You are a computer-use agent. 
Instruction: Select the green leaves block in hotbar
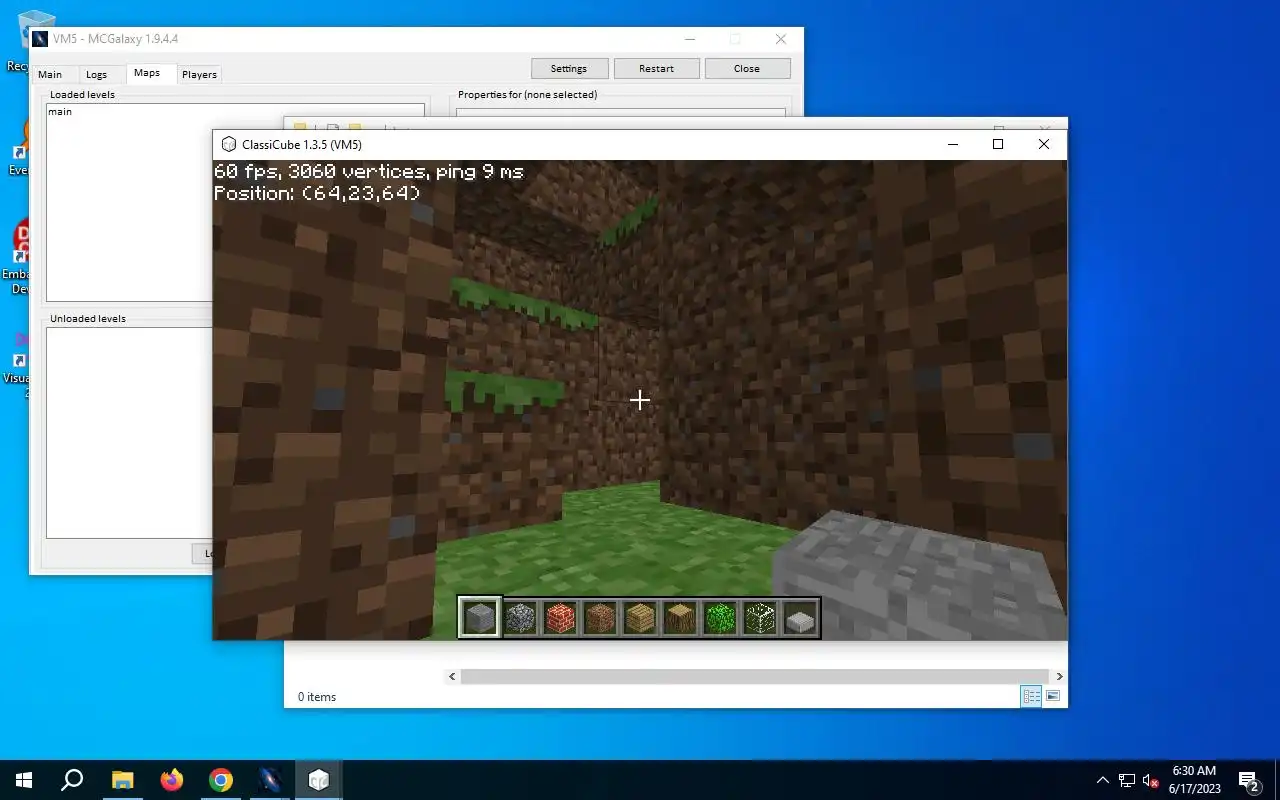[720, 618]
